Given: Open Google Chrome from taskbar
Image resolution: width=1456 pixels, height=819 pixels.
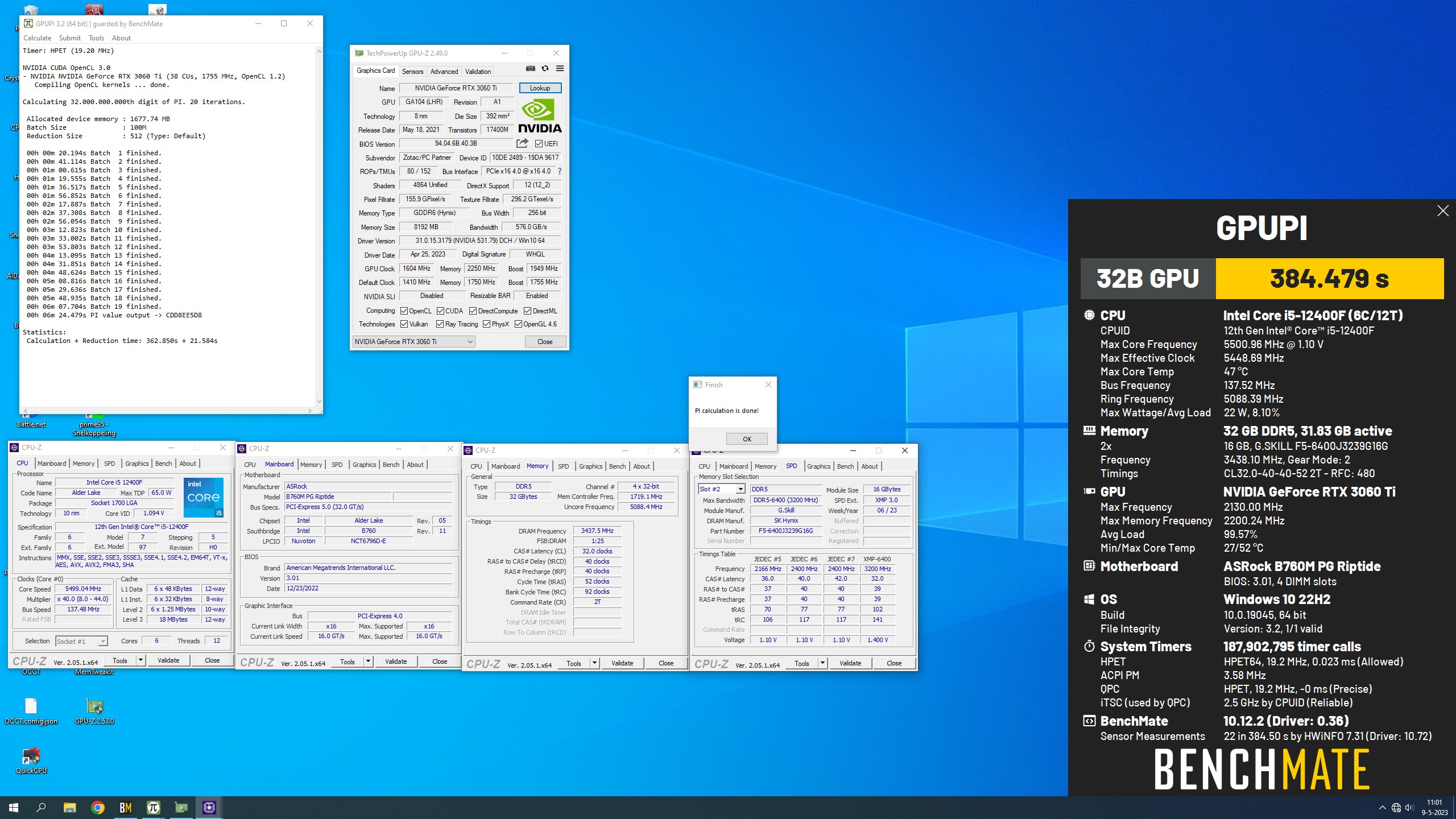Looking at the screenshot, I should click(98, 808).
